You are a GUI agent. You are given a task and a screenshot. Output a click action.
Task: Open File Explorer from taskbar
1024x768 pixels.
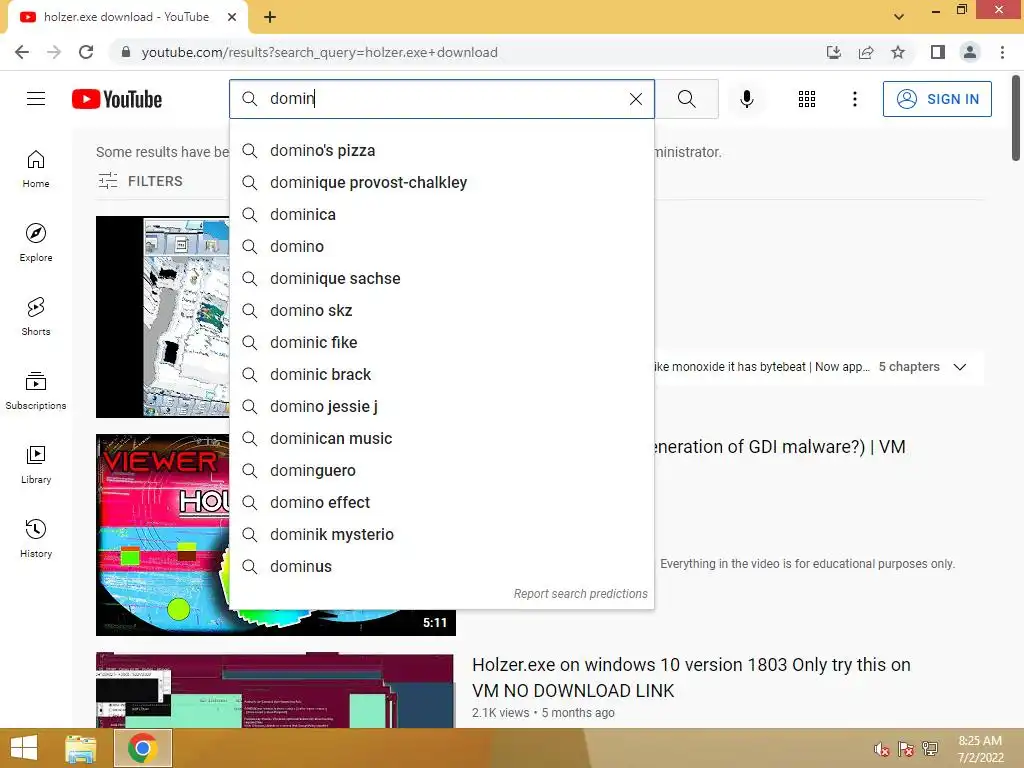[x=81, y=748]
